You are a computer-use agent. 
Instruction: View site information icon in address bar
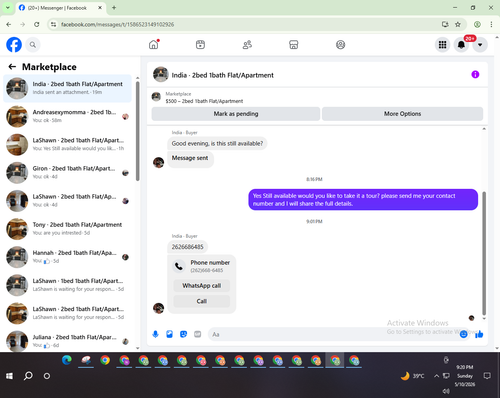(53, 24)
